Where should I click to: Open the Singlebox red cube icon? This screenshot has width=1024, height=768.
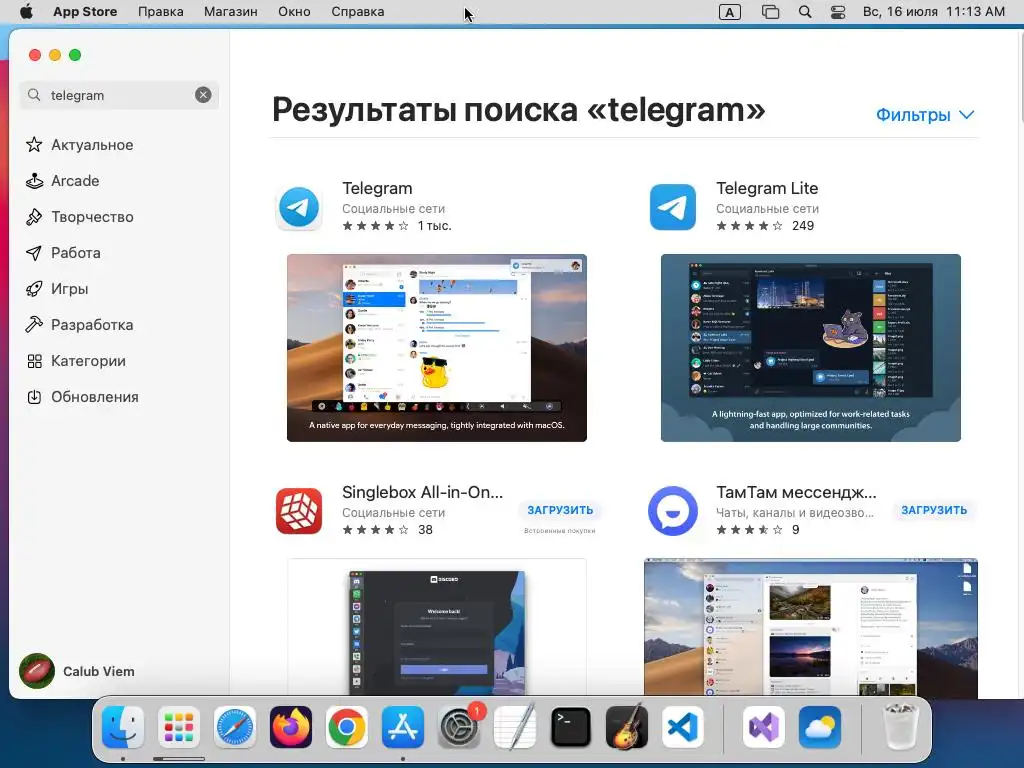tap(299, 511)
